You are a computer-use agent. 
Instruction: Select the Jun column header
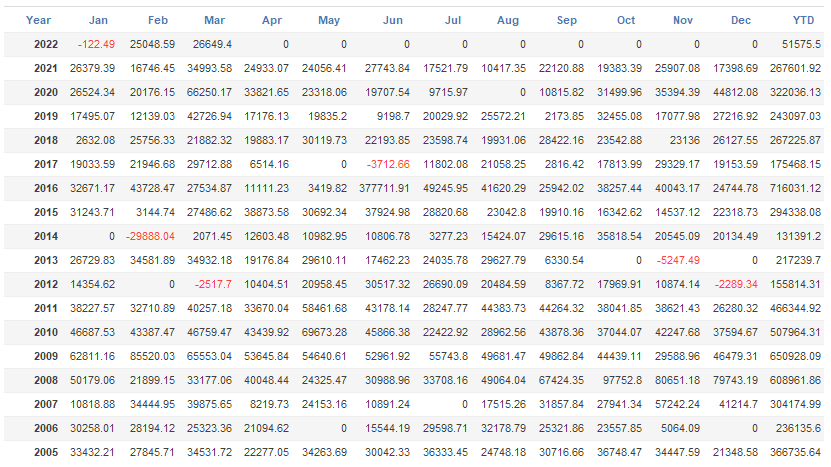[x=393, y=20]
